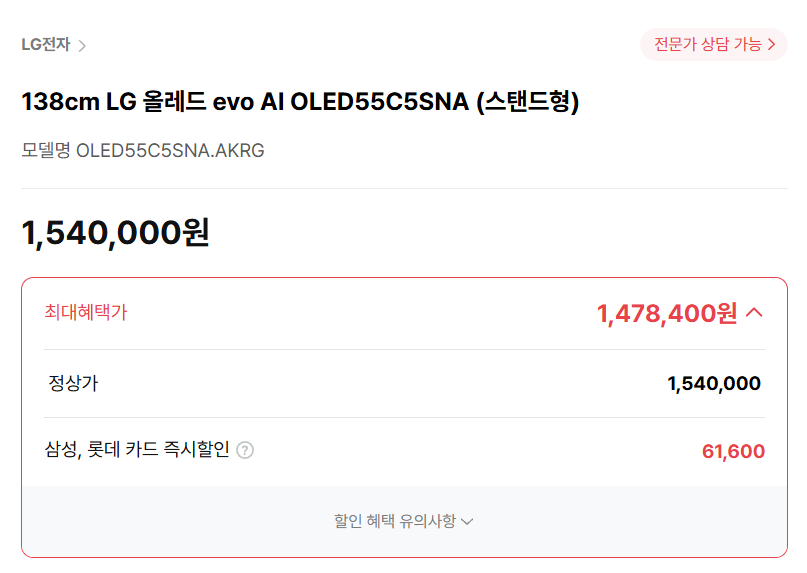The height and width of the screenshot is (573, 807).
Task: Click the 정상가 row label
Action: click(x=73, y=383)
